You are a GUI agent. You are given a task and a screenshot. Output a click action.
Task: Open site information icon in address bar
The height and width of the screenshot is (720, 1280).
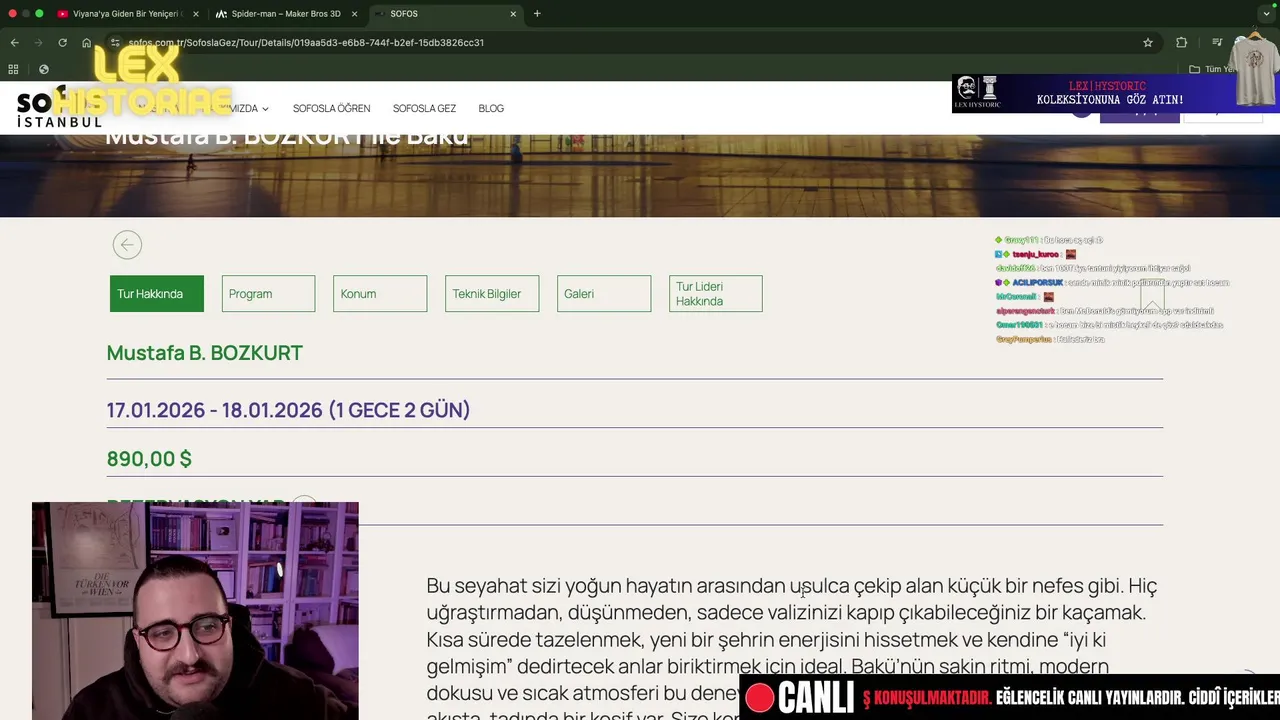(115, 43)
